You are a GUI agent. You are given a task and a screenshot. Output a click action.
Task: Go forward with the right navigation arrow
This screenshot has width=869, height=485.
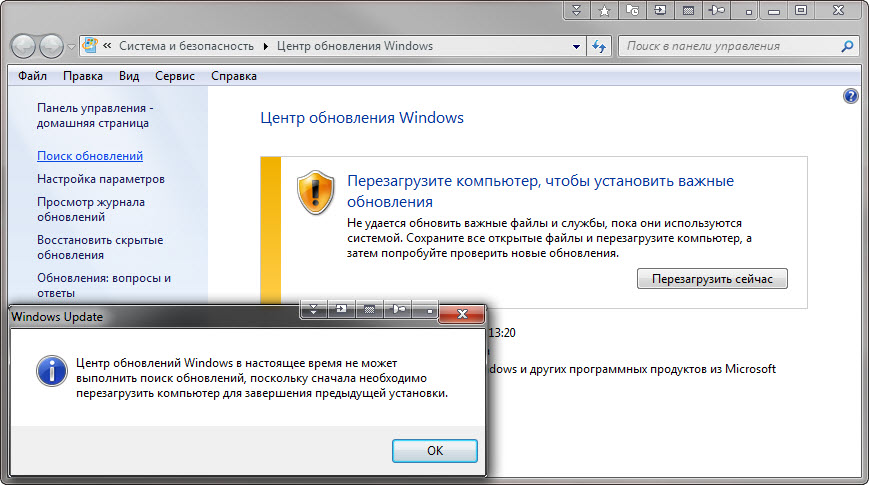point(52,47)
